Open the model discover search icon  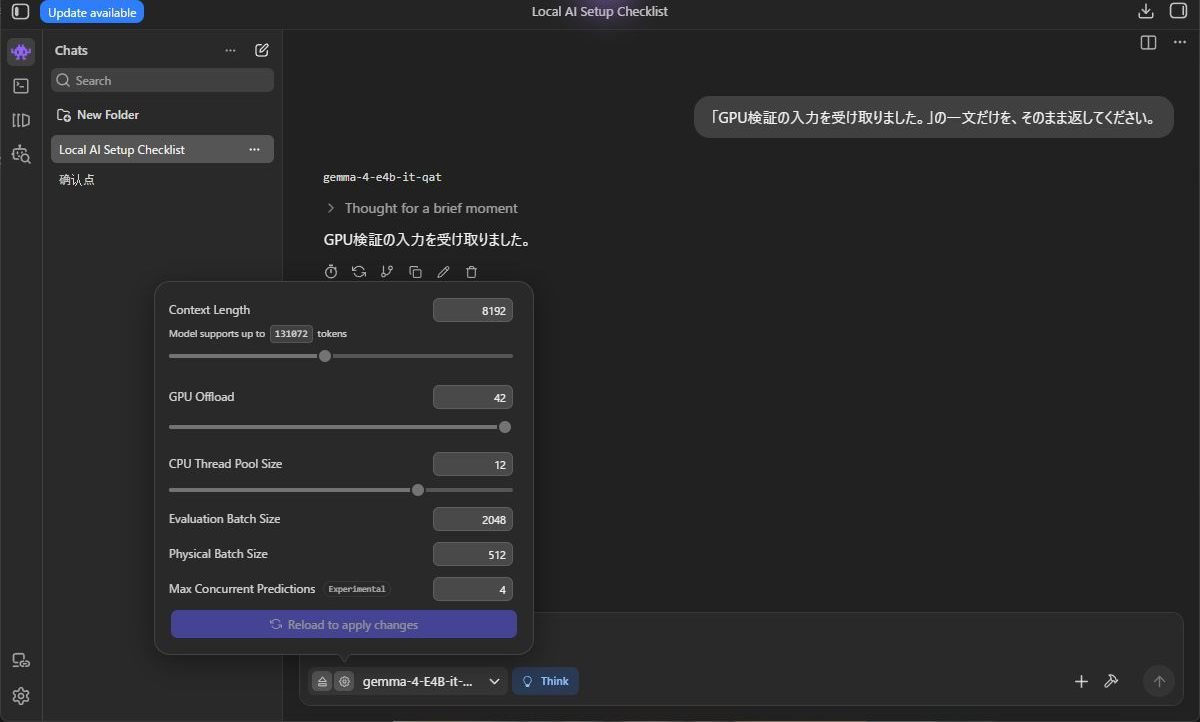click(x=21, y=154)
